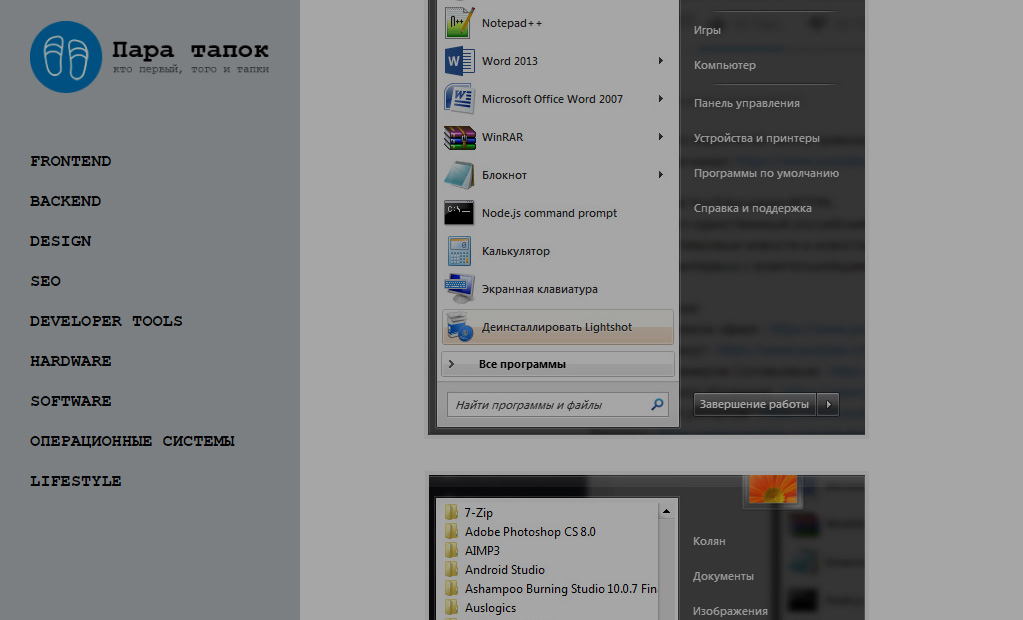Viewport: 1023px width, 620px height.
Task: Click the Найти программы и файлы search field
Action: [558, 405]
